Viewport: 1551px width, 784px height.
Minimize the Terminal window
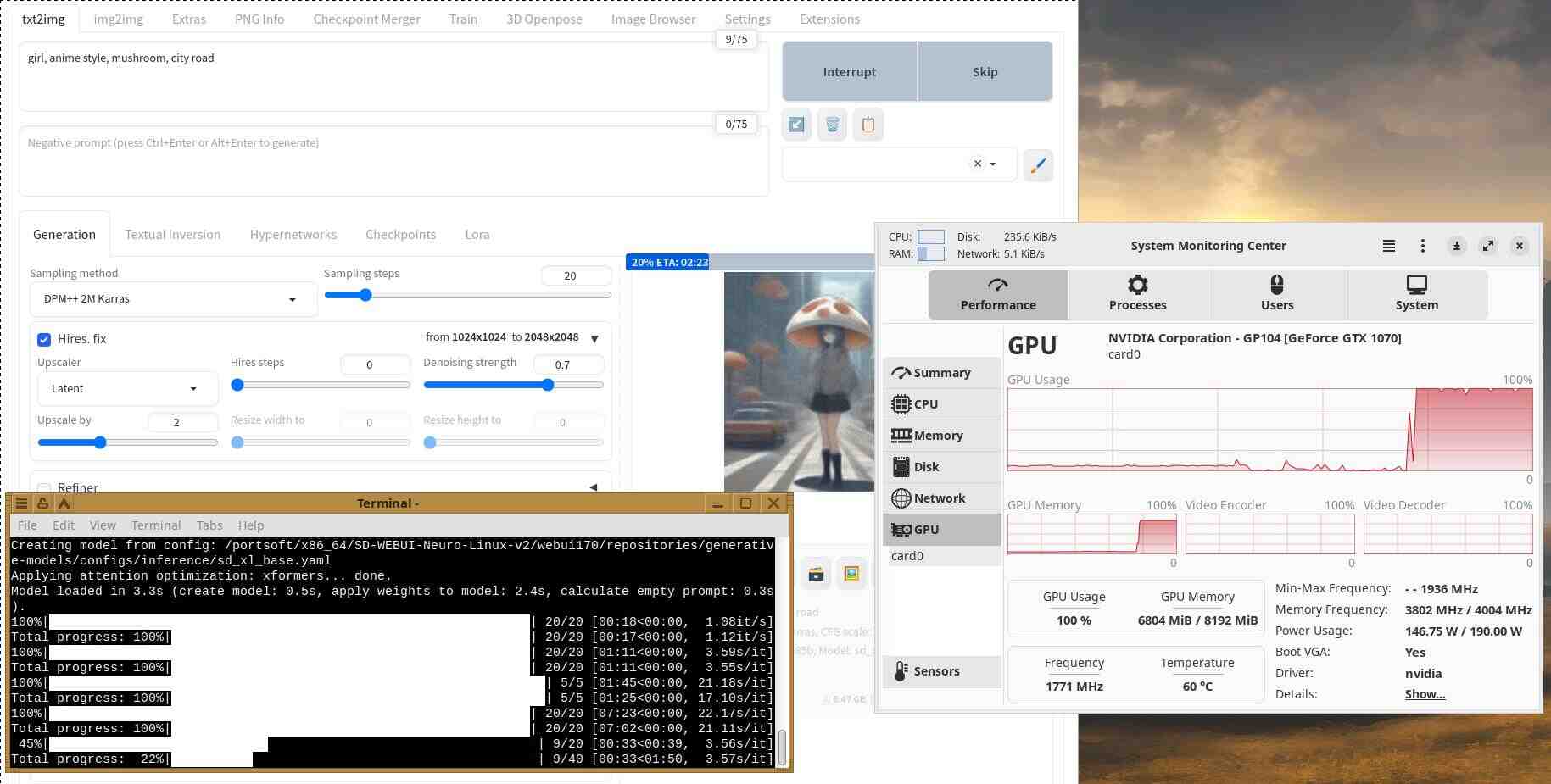click(x=717, y=503)
